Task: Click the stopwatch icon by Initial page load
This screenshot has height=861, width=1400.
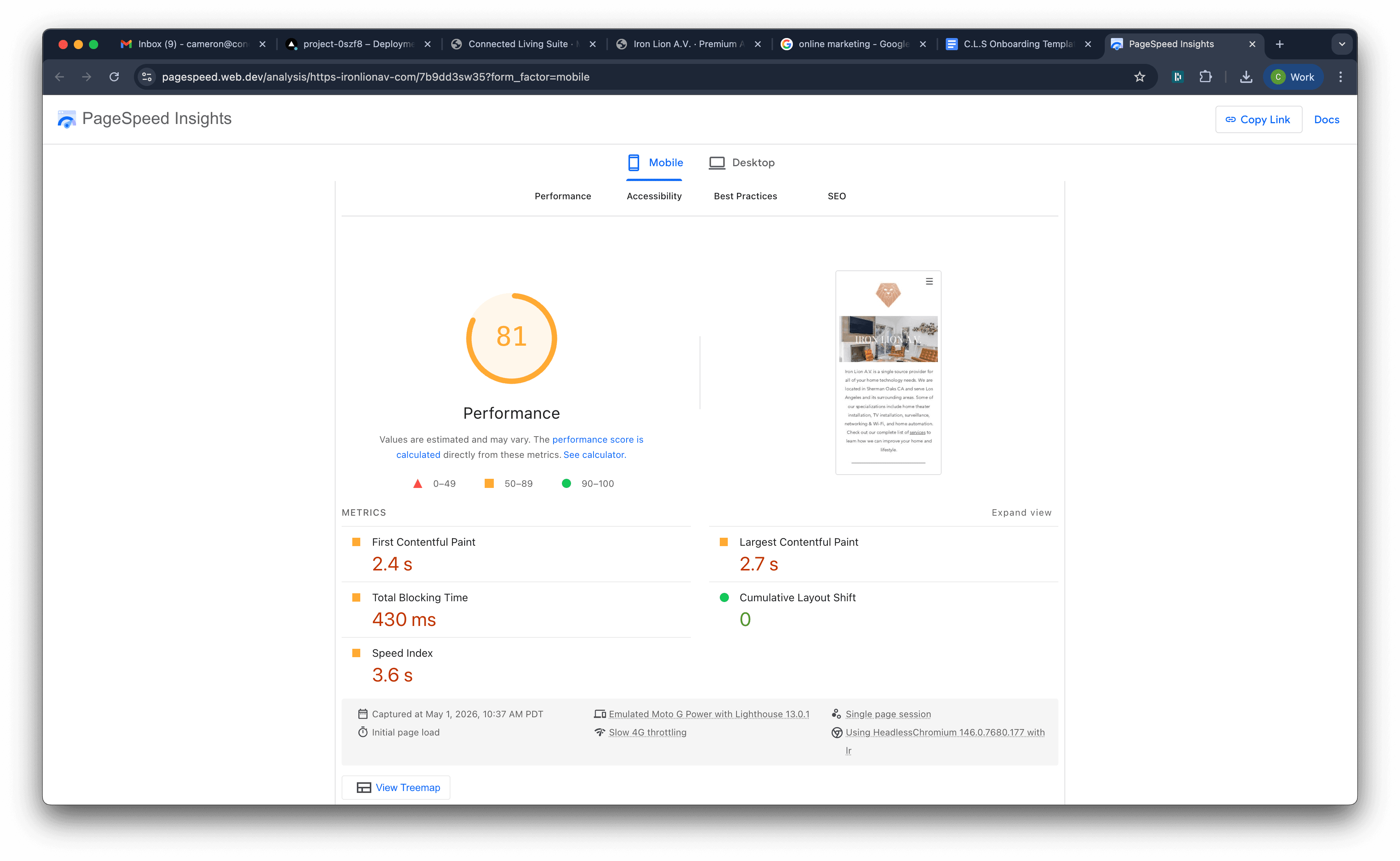Action: point(362,732)
